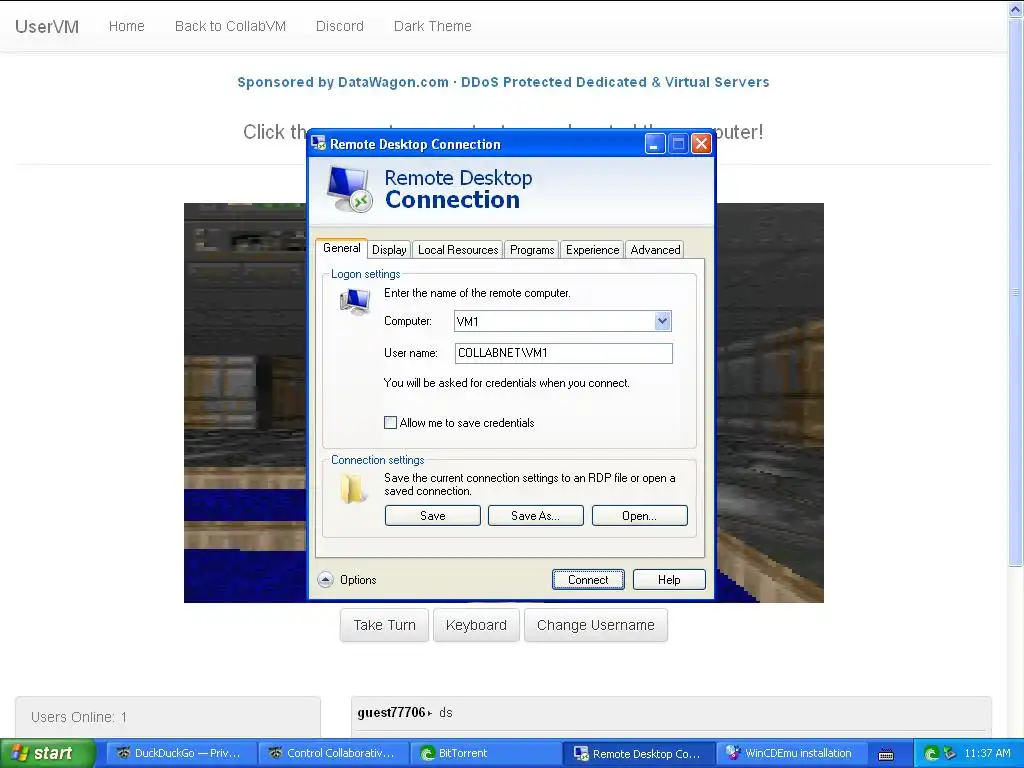Image resolution: width=1024 pixels, height=768 pixels.
Task: Collapse the Options expander
Action: [x=325, y=579]
